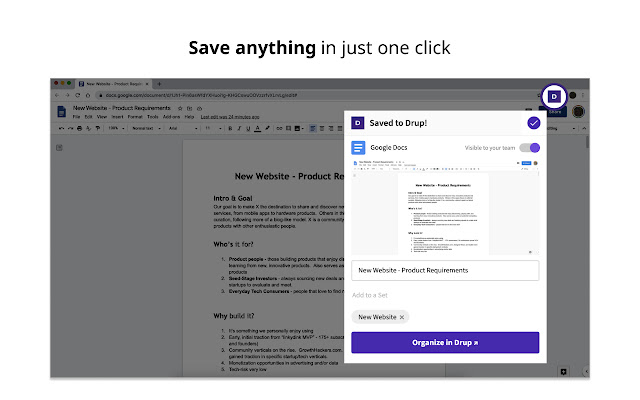Viewport: 640px width, 400px height.
Task: Click the document outline icon
Action: coord(59,148)
